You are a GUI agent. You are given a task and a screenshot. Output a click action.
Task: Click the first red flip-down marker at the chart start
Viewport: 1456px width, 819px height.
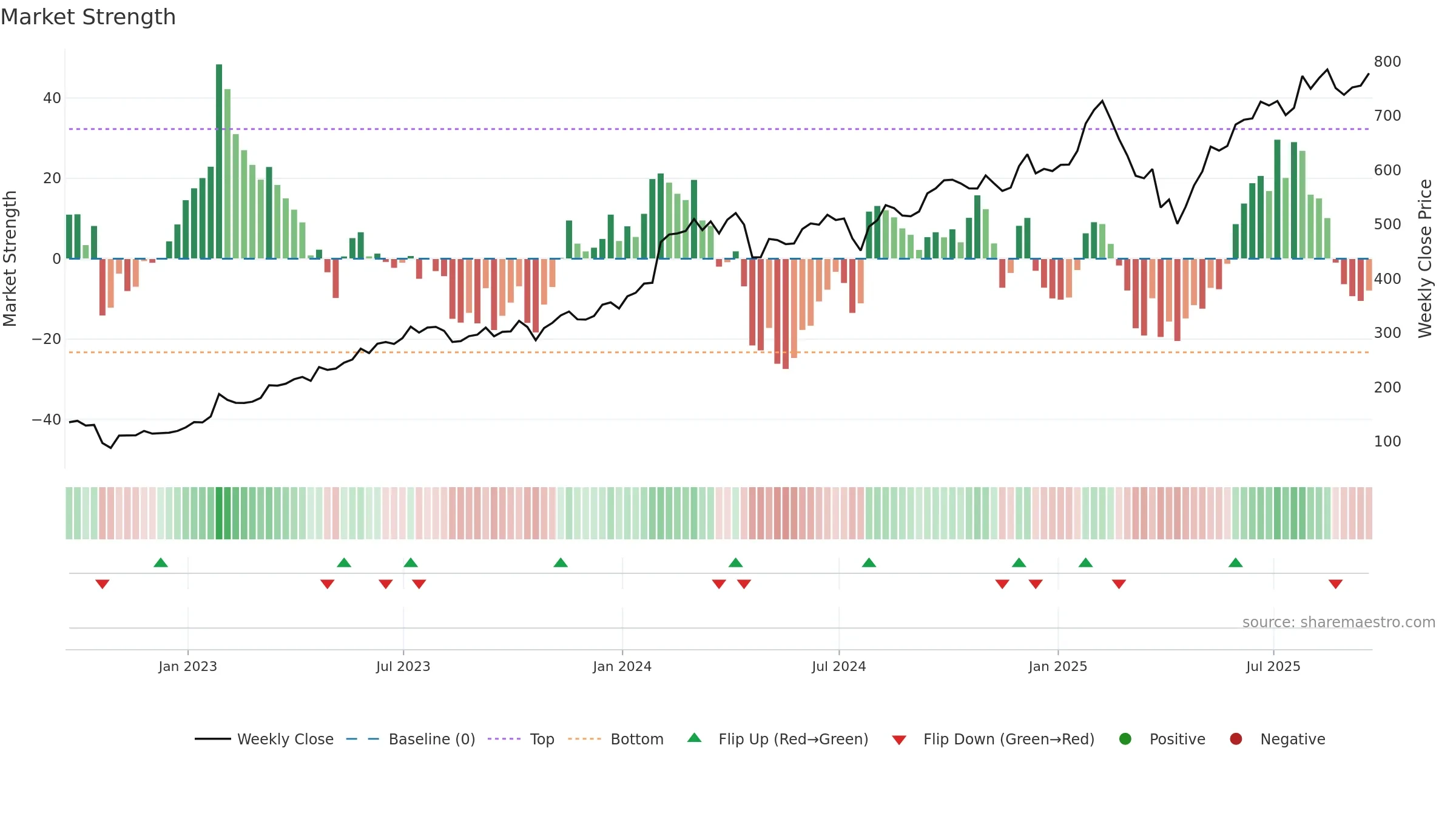click(x=103, y=584)
